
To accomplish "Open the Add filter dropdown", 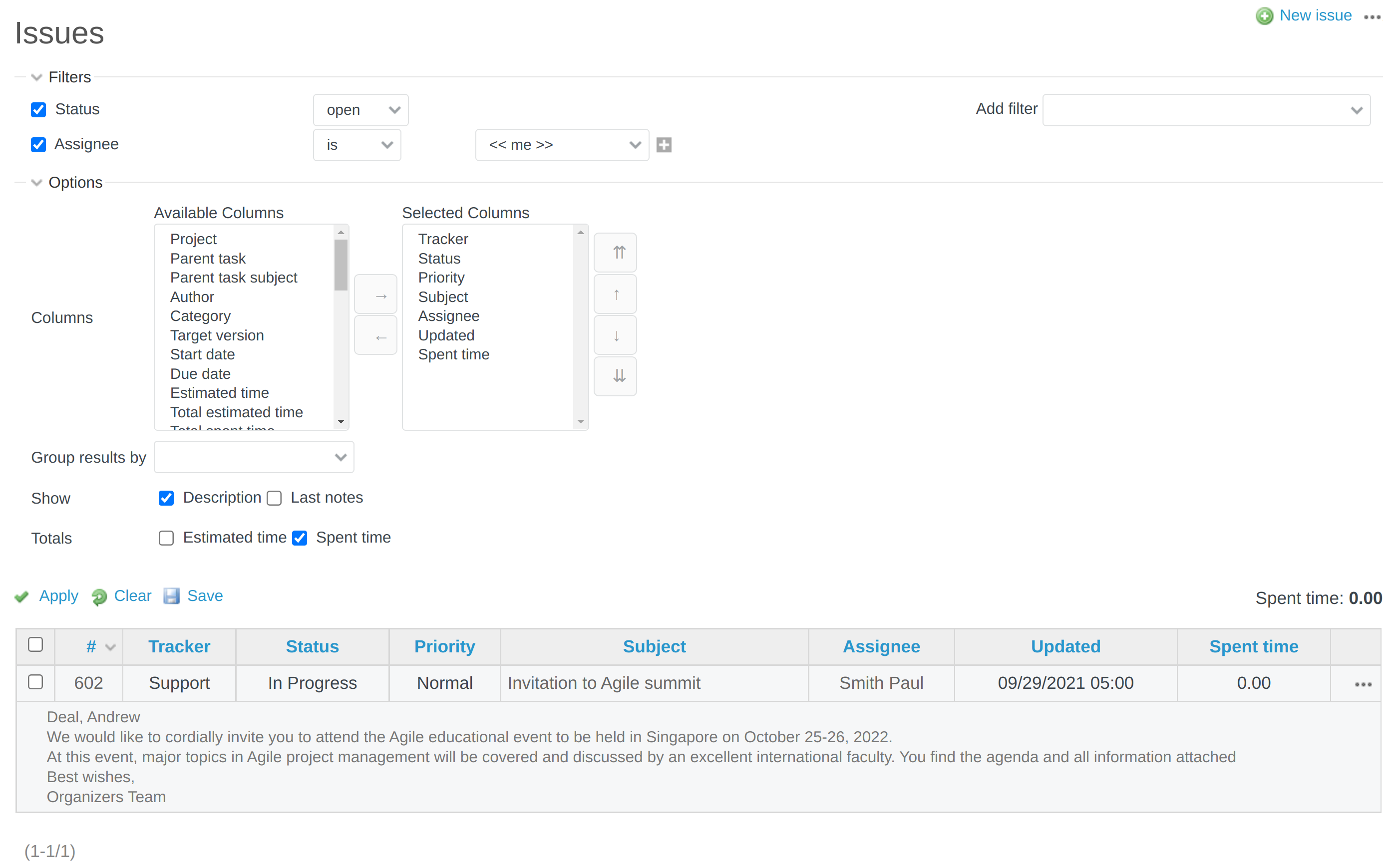I will (x=1206, y=109).
